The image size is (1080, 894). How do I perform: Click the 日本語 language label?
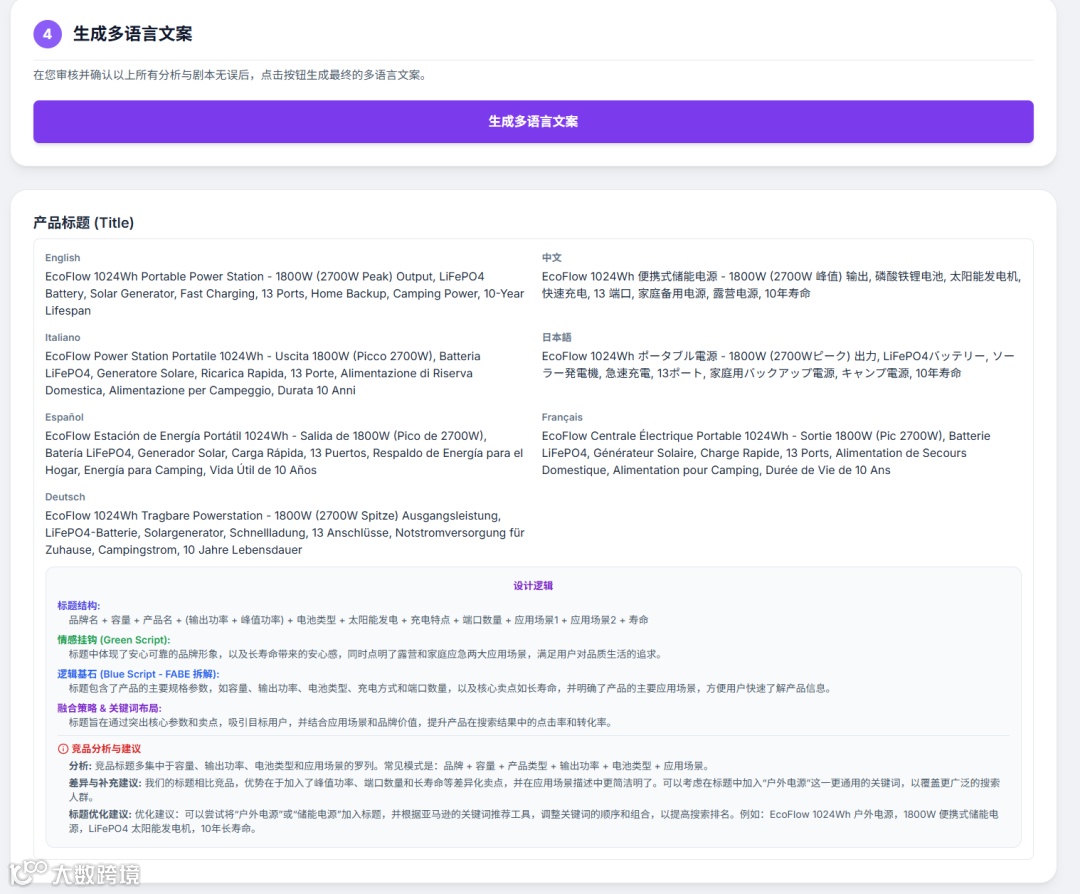tap(557, 337)
